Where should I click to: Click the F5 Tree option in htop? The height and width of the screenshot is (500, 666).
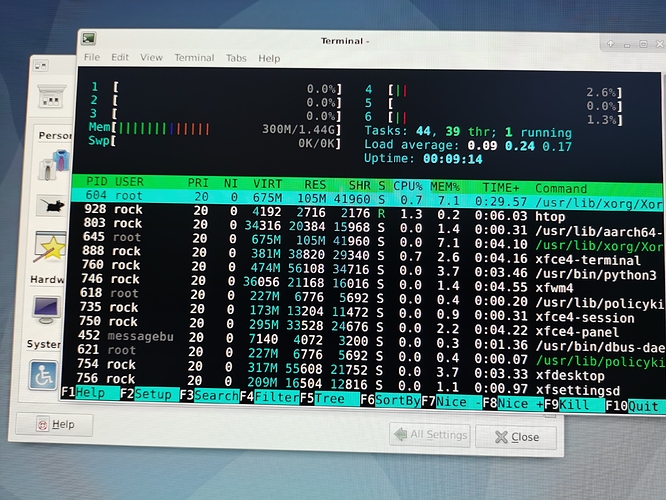pos(329,398)
